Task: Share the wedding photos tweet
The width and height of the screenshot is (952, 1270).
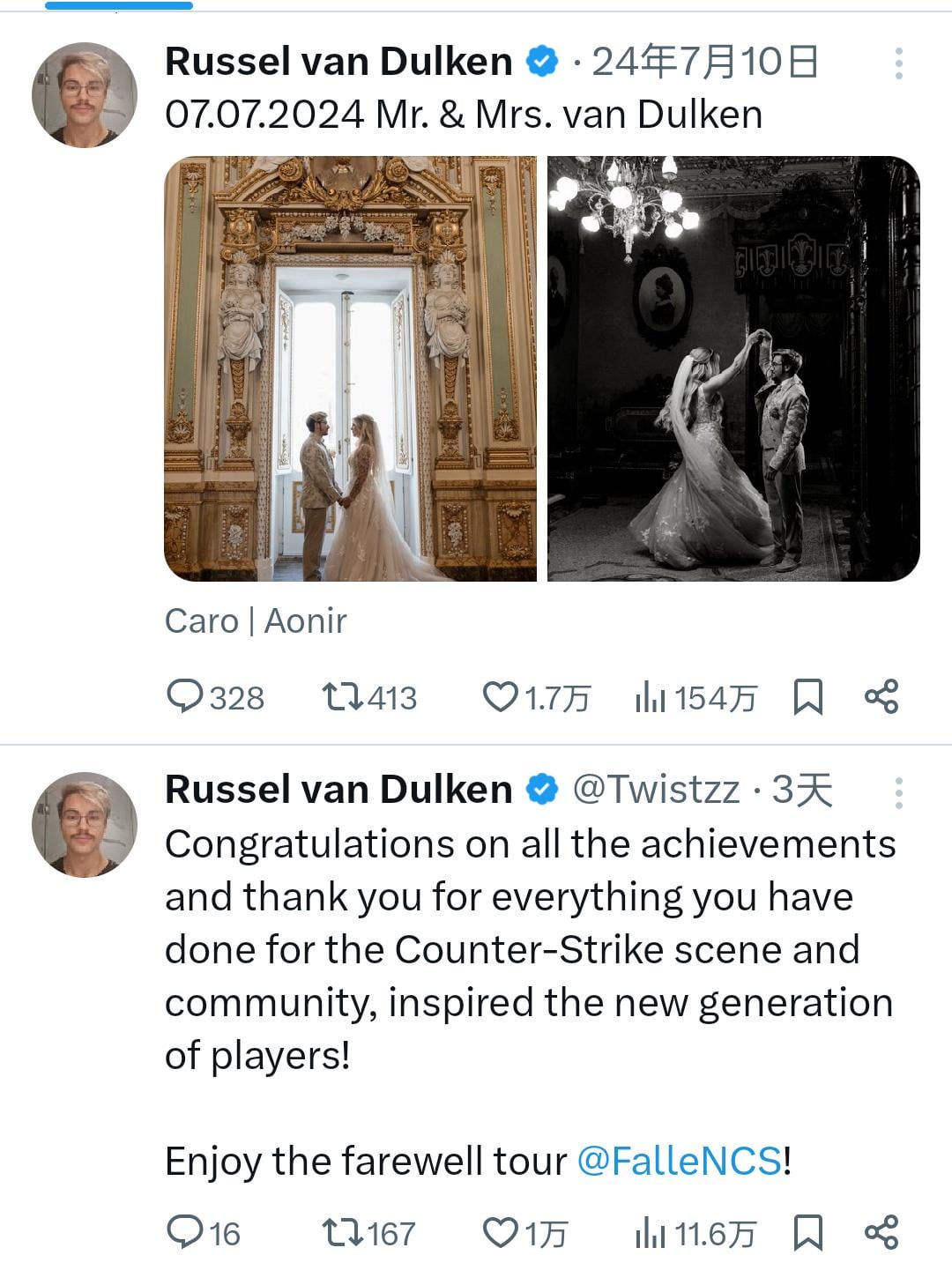Action: coord(881,697)
